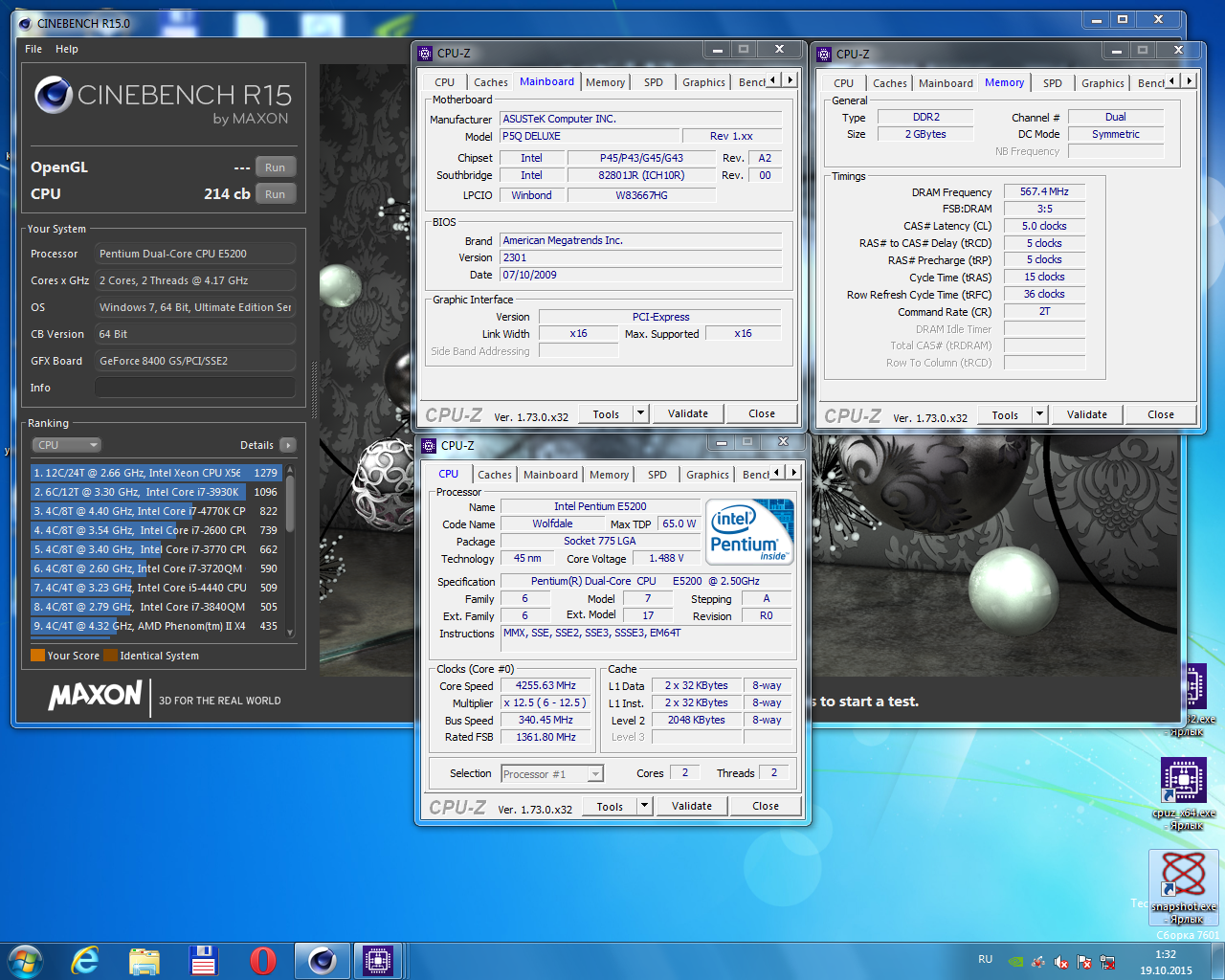
Task: Switch to Caches tab in Mainboard window
Action: pos(491,82)
